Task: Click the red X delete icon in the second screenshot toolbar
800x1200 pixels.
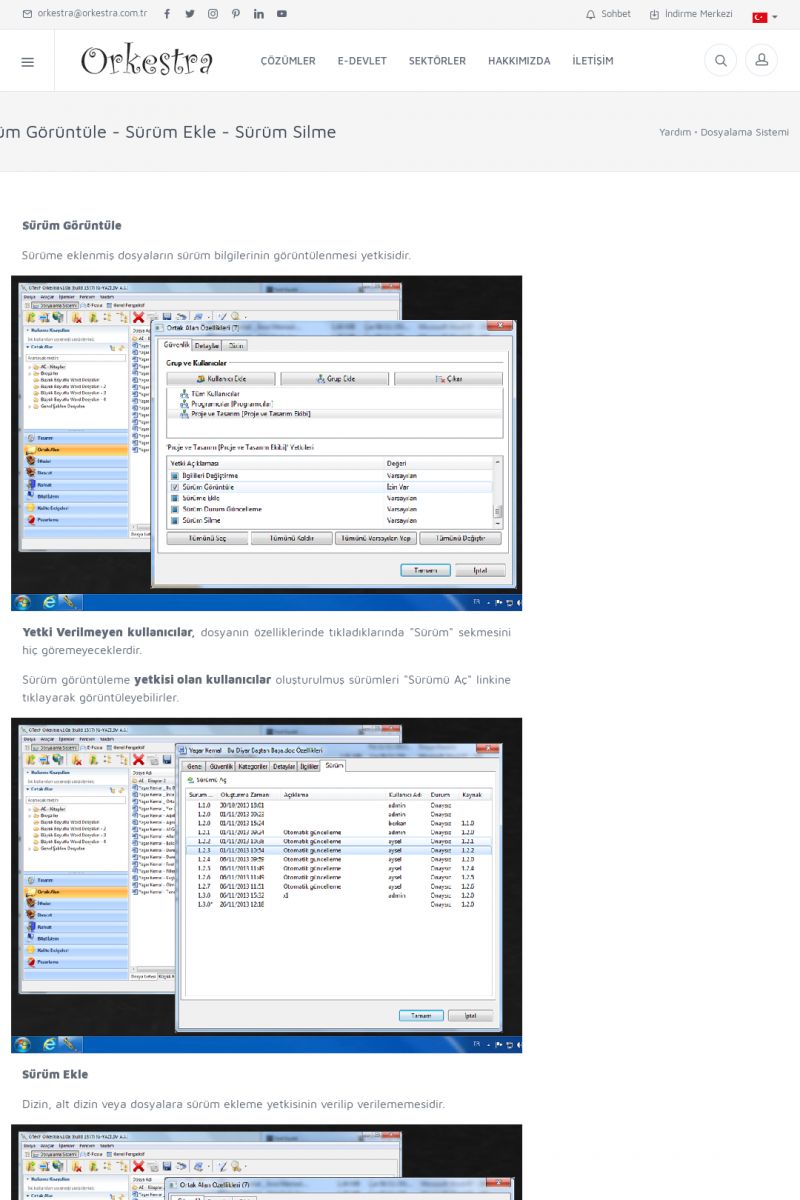Action: 138,758
